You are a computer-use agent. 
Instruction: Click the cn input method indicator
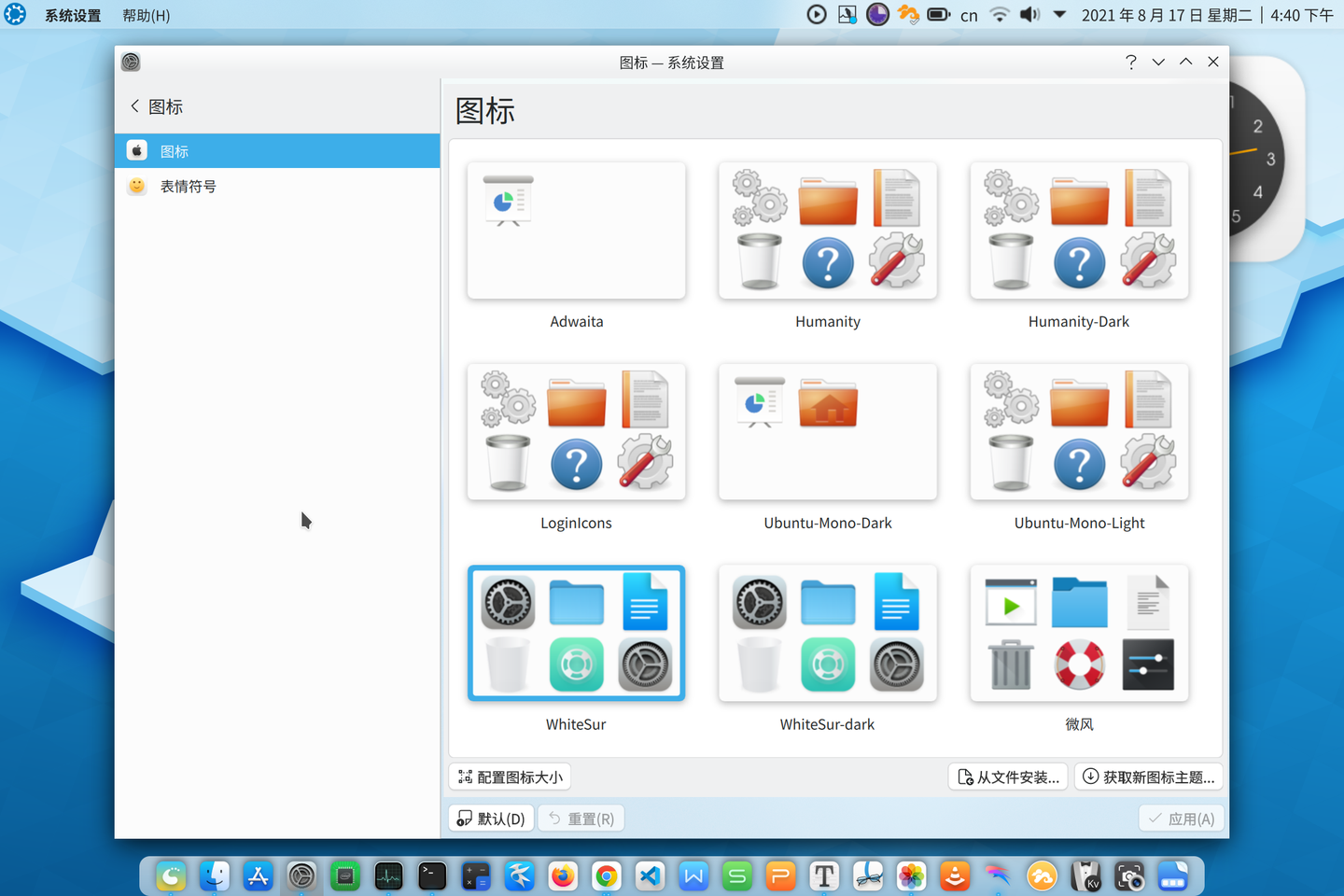(x=969, y=15)
